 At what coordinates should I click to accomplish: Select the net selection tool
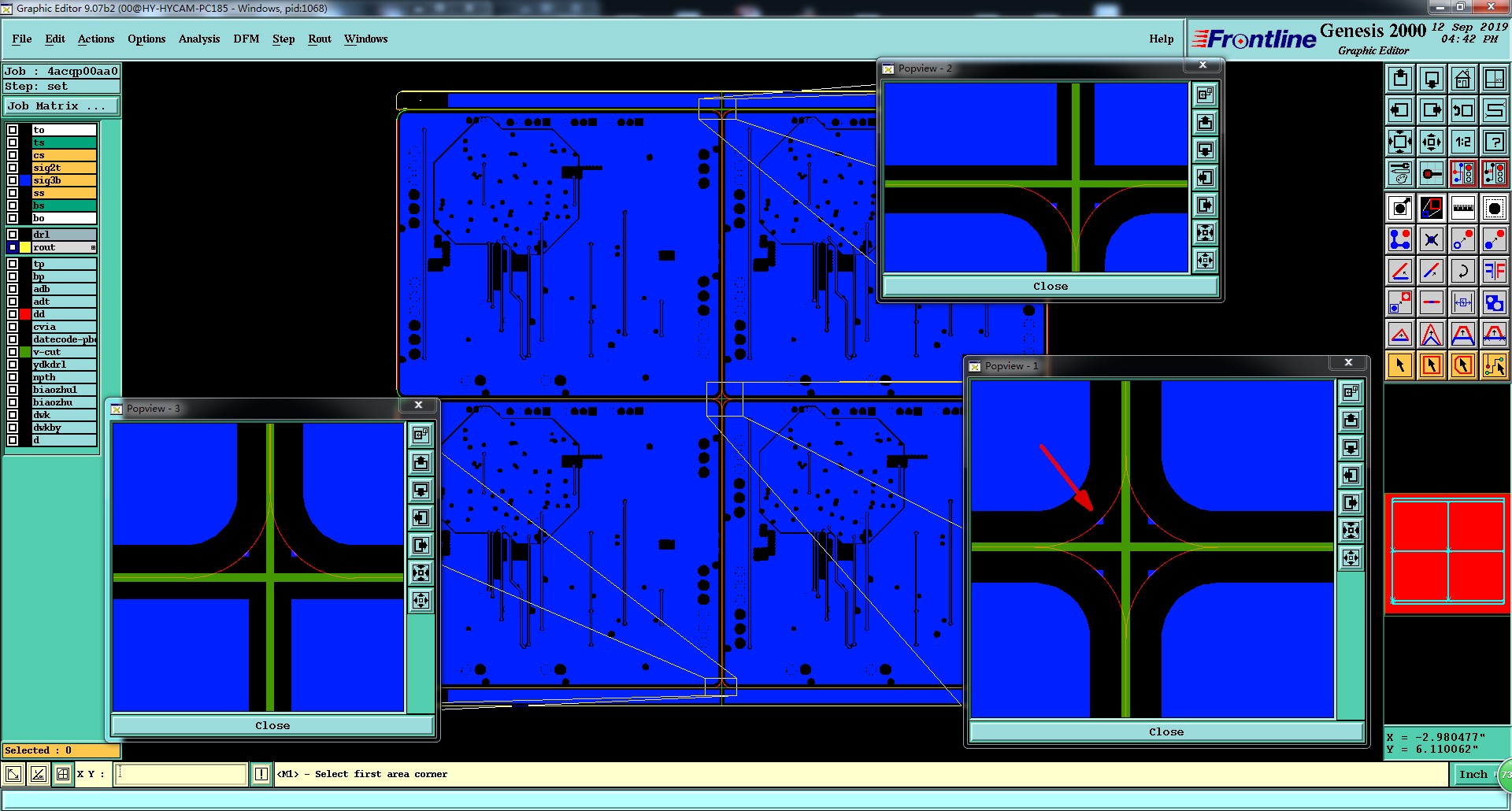pos(1494,365)
